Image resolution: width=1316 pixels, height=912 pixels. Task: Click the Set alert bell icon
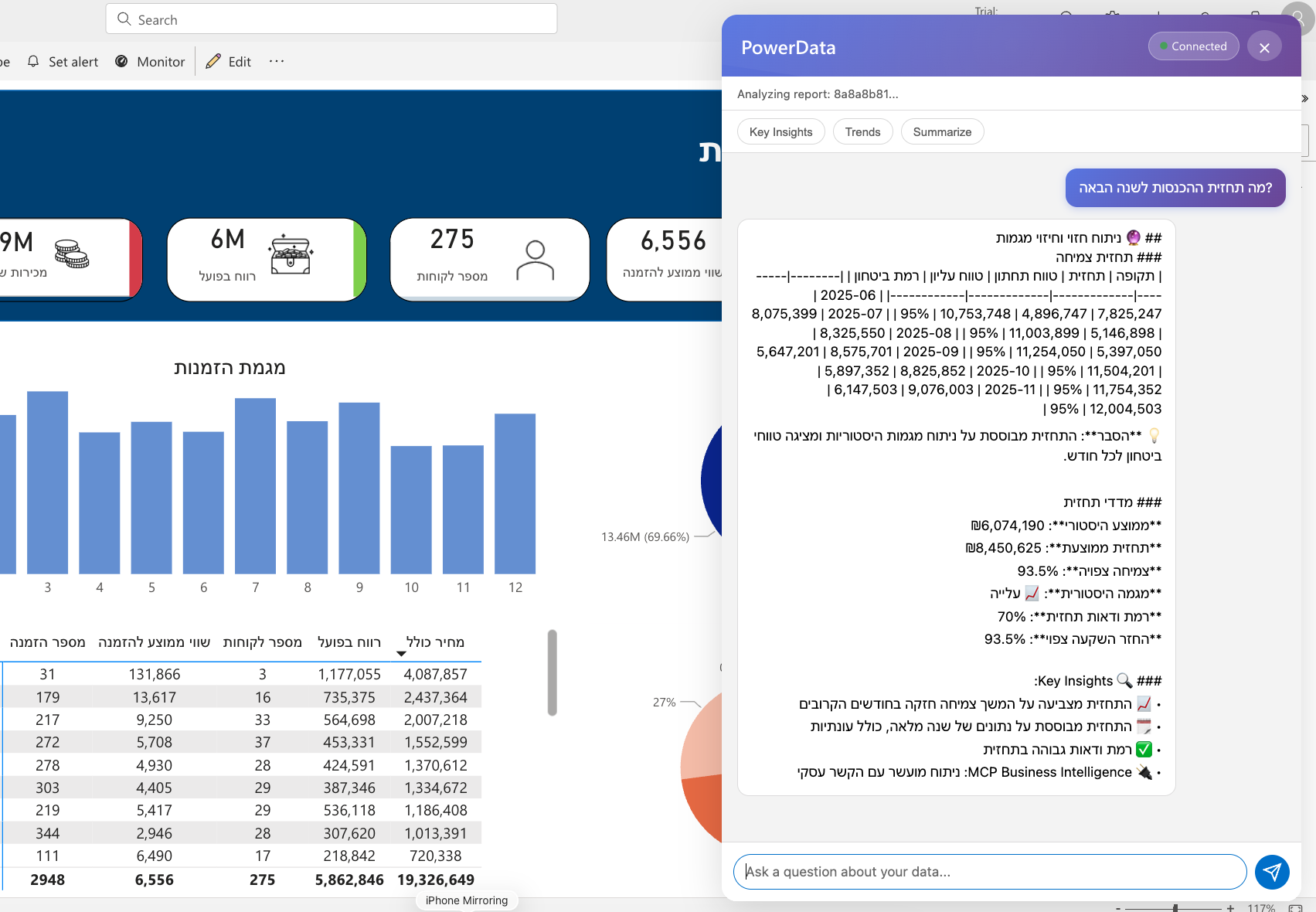[x=33, y=61]
